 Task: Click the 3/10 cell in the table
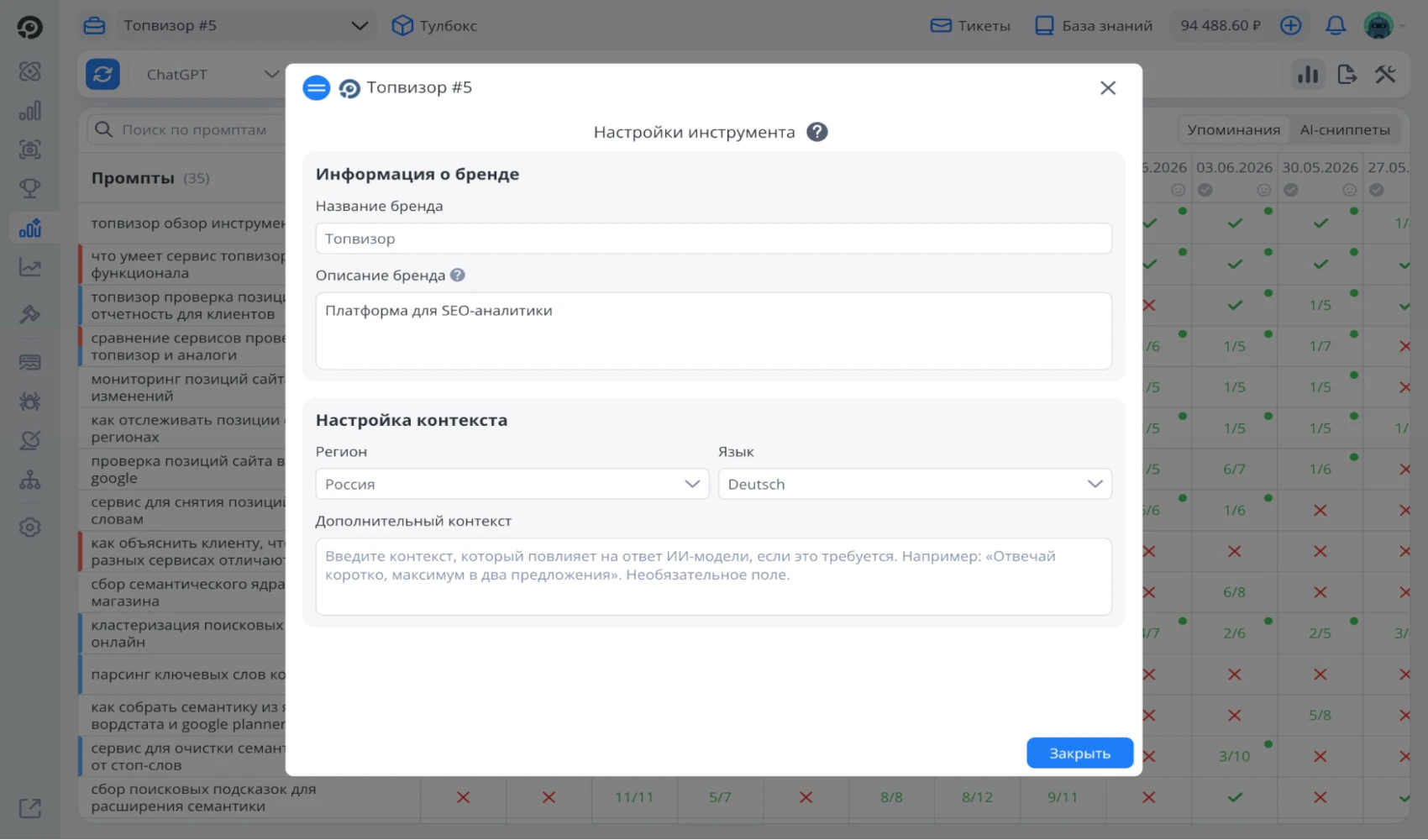pos(1234,756)
